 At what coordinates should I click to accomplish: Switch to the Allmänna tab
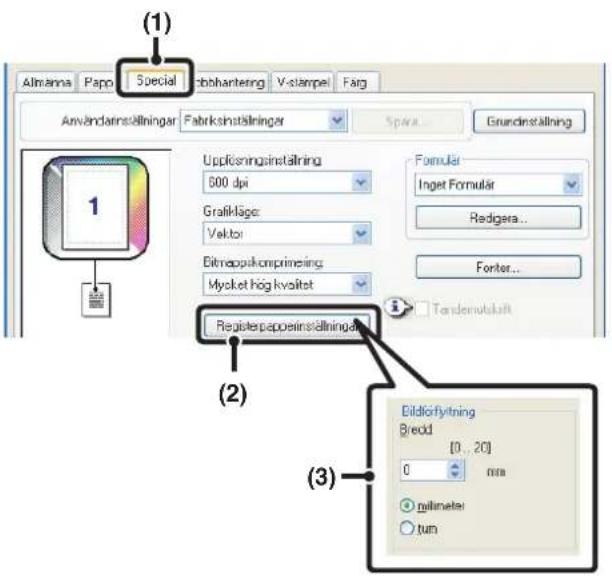pos(46,82)
